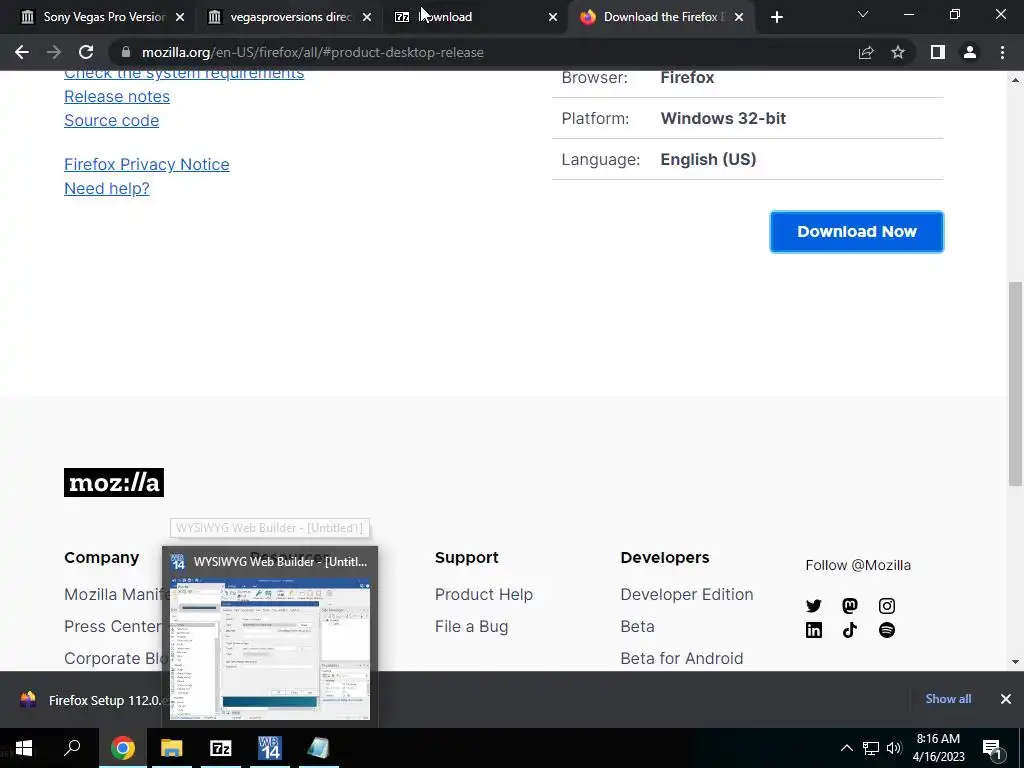Click the address bar URL field
The image size is (1024, 768).
483,52
